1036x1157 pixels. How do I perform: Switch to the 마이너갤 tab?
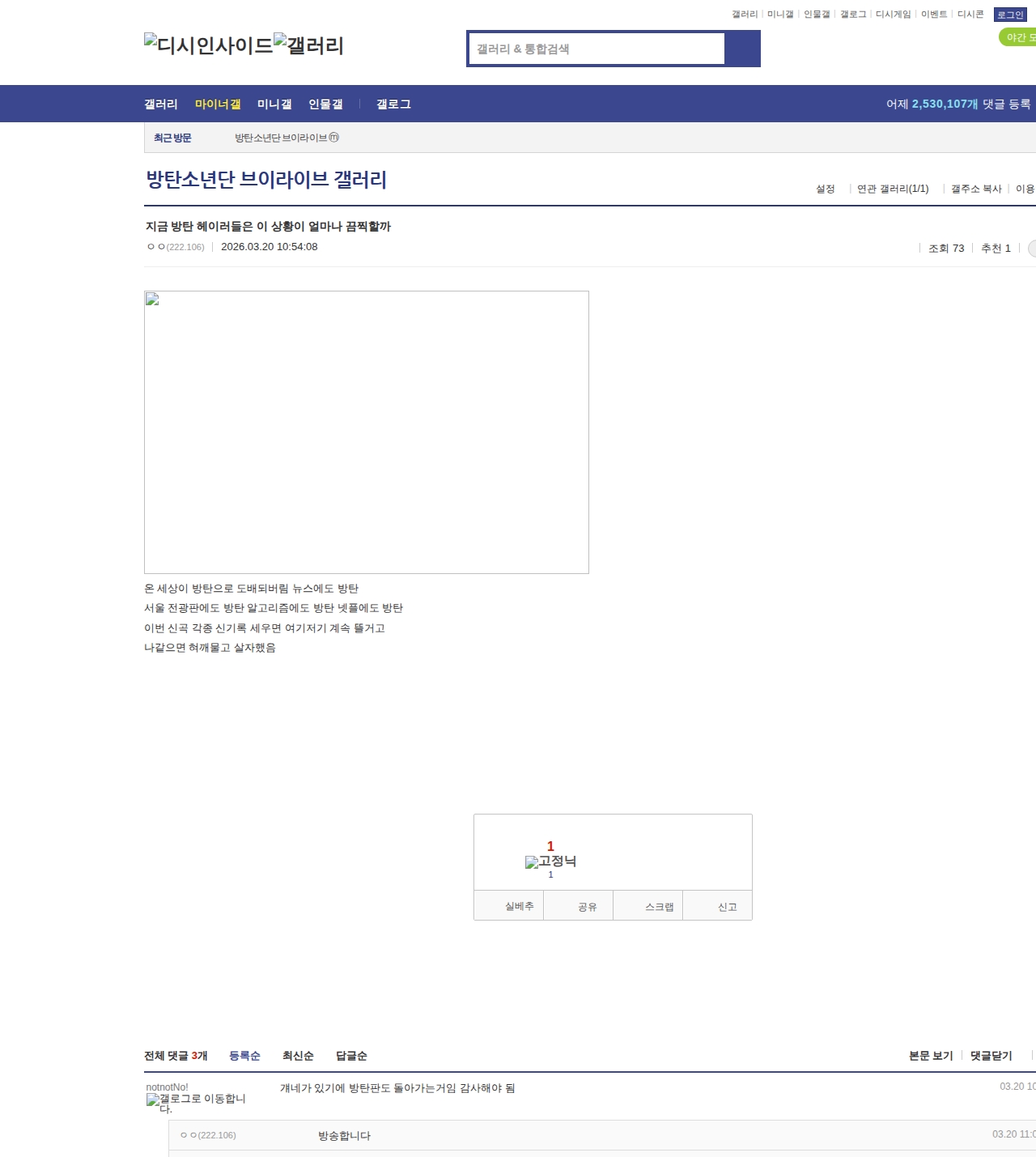216,104
